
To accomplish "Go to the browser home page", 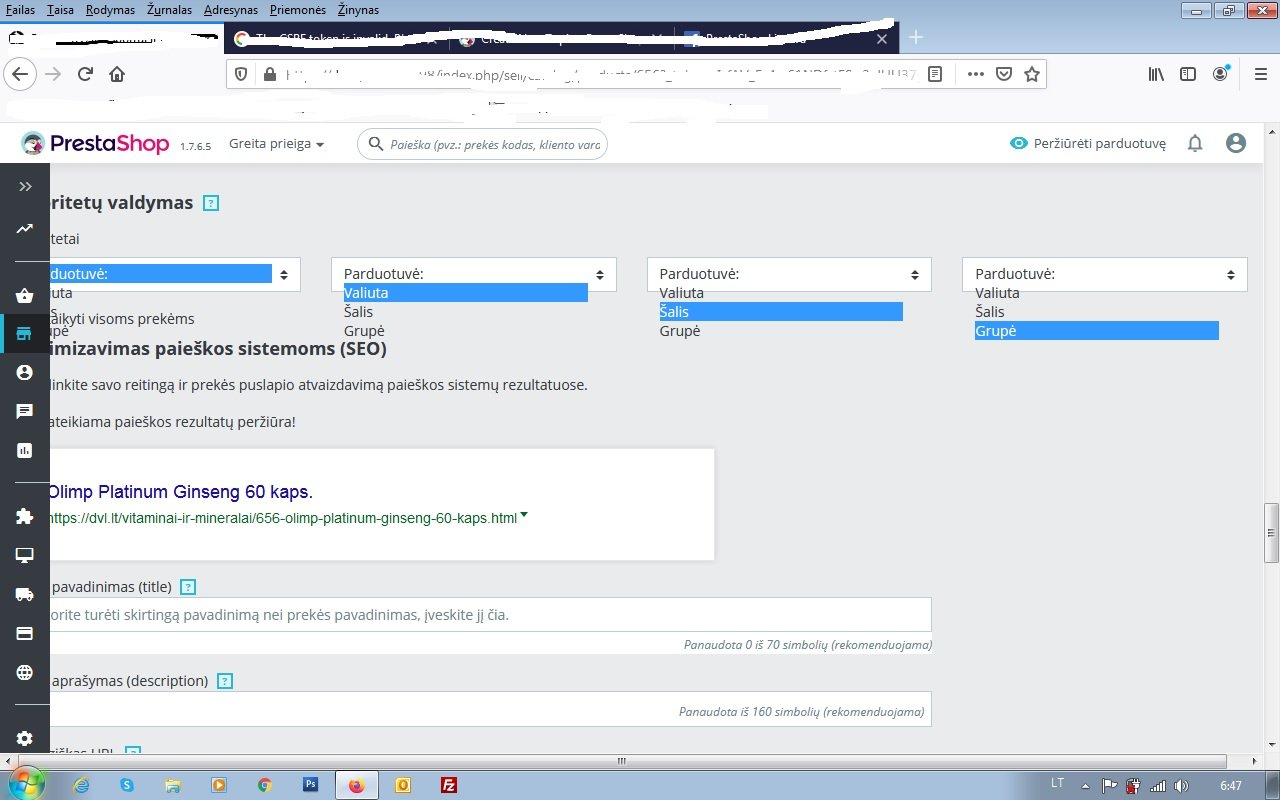I will point(117,74).
